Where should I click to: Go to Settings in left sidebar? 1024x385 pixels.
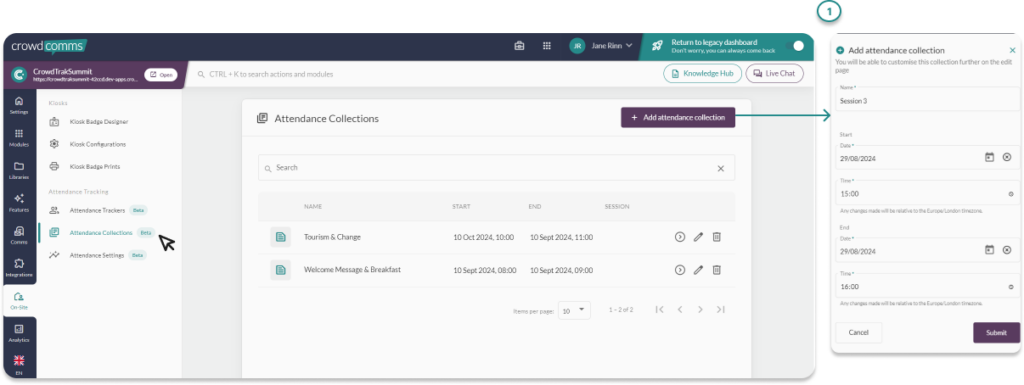(x=18, y=105)
